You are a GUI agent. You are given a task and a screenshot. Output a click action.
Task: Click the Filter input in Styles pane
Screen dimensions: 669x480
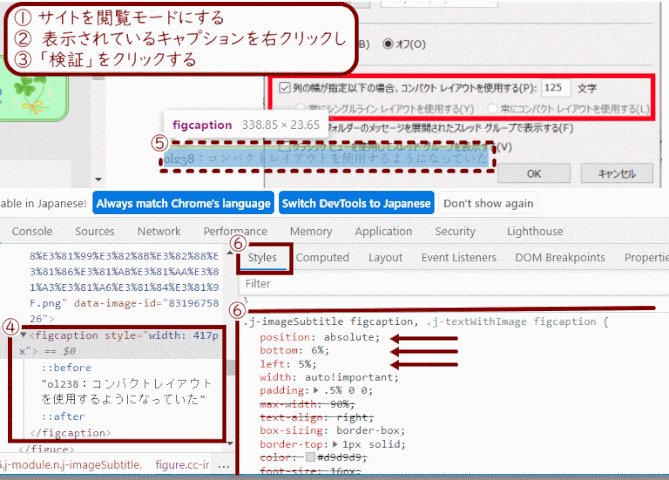454,284
